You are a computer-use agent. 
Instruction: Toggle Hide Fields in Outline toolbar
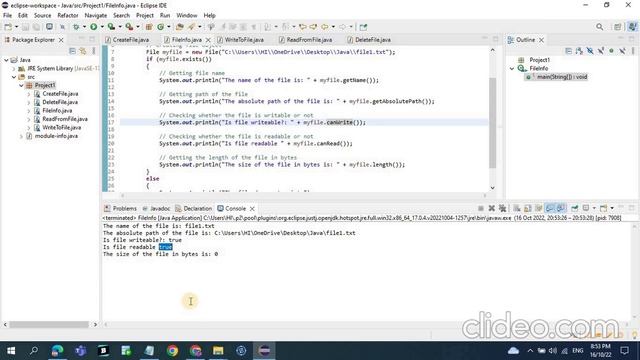click(x=590, y=51)
